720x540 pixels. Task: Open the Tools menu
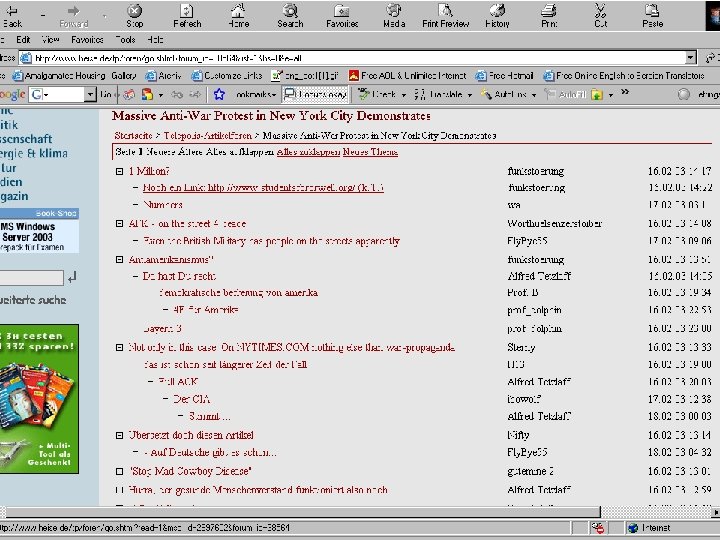click(125, 40)
